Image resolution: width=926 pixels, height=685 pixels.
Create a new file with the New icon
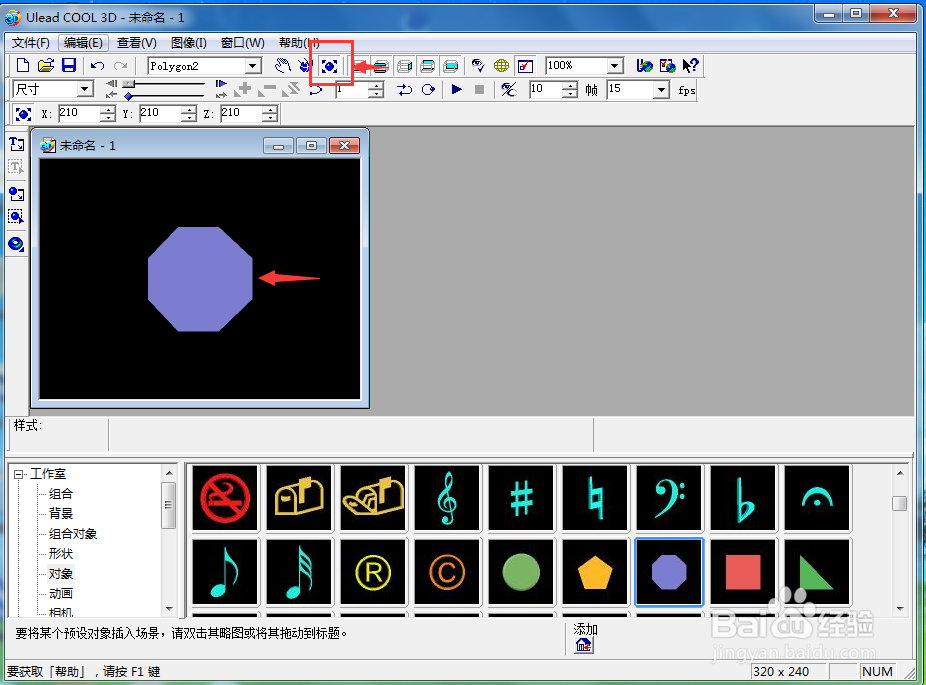click(22, 66)
